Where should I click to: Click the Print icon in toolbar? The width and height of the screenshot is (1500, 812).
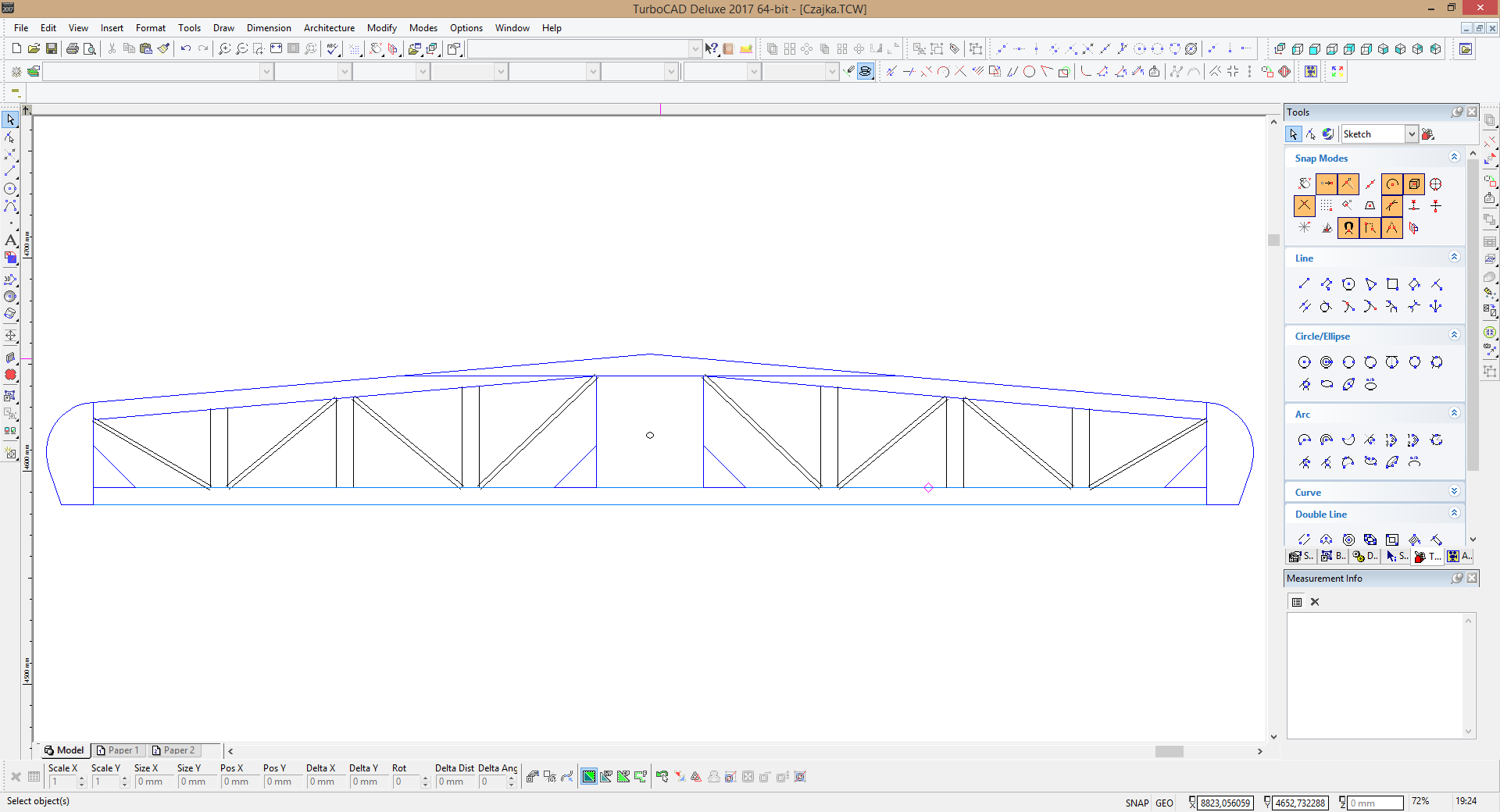click(x=73, y=48)
